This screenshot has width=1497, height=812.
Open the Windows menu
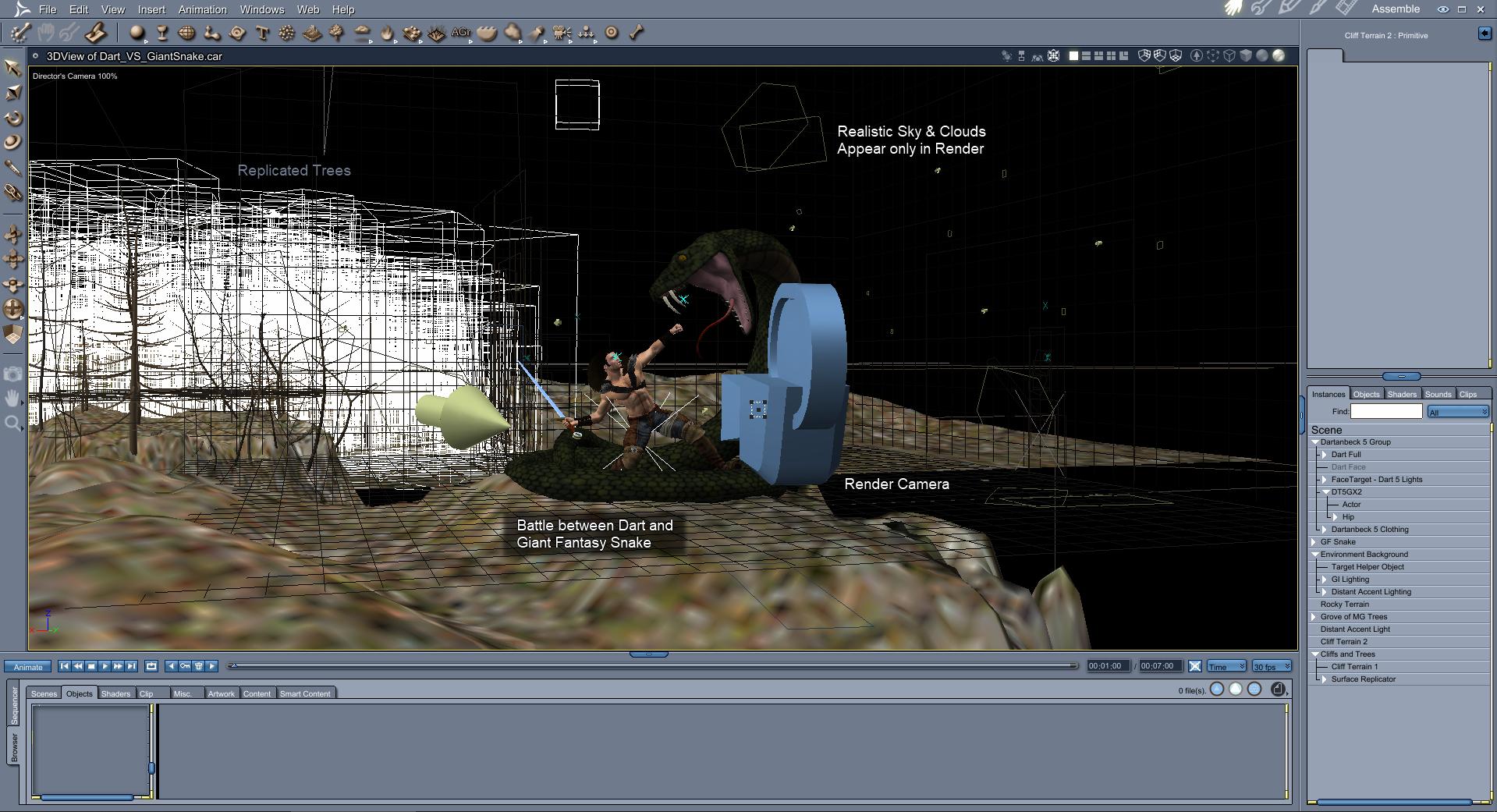tap(262, 9)
